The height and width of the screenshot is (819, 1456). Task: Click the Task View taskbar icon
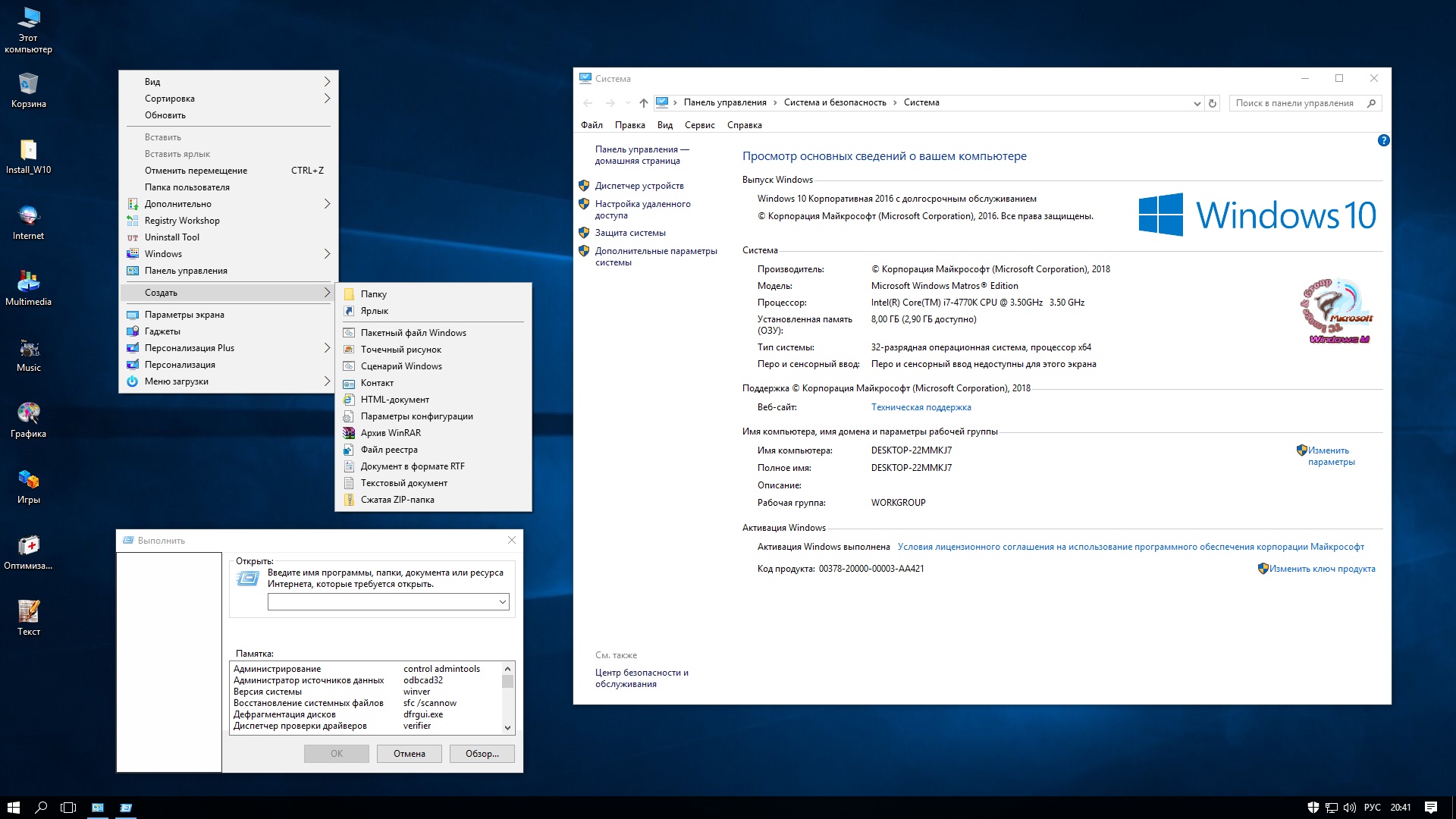[68, 807]
